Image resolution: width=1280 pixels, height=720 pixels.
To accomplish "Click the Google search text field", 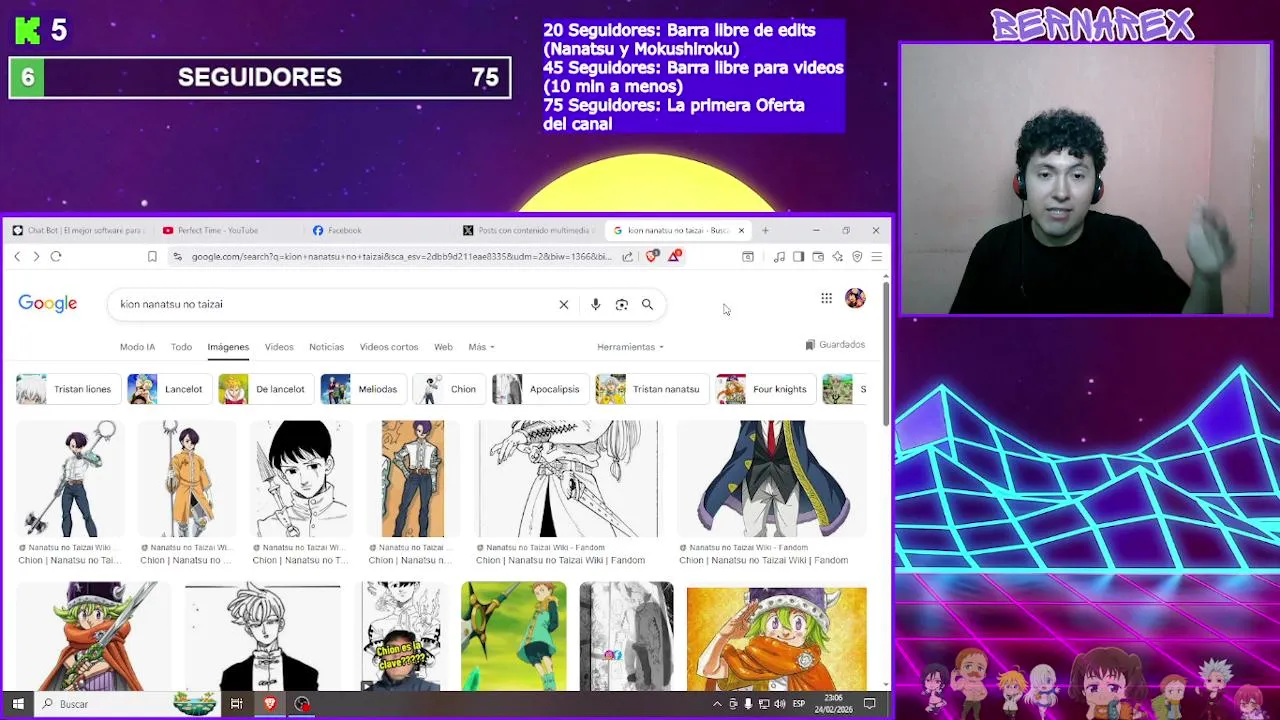I will click(335, 305).
